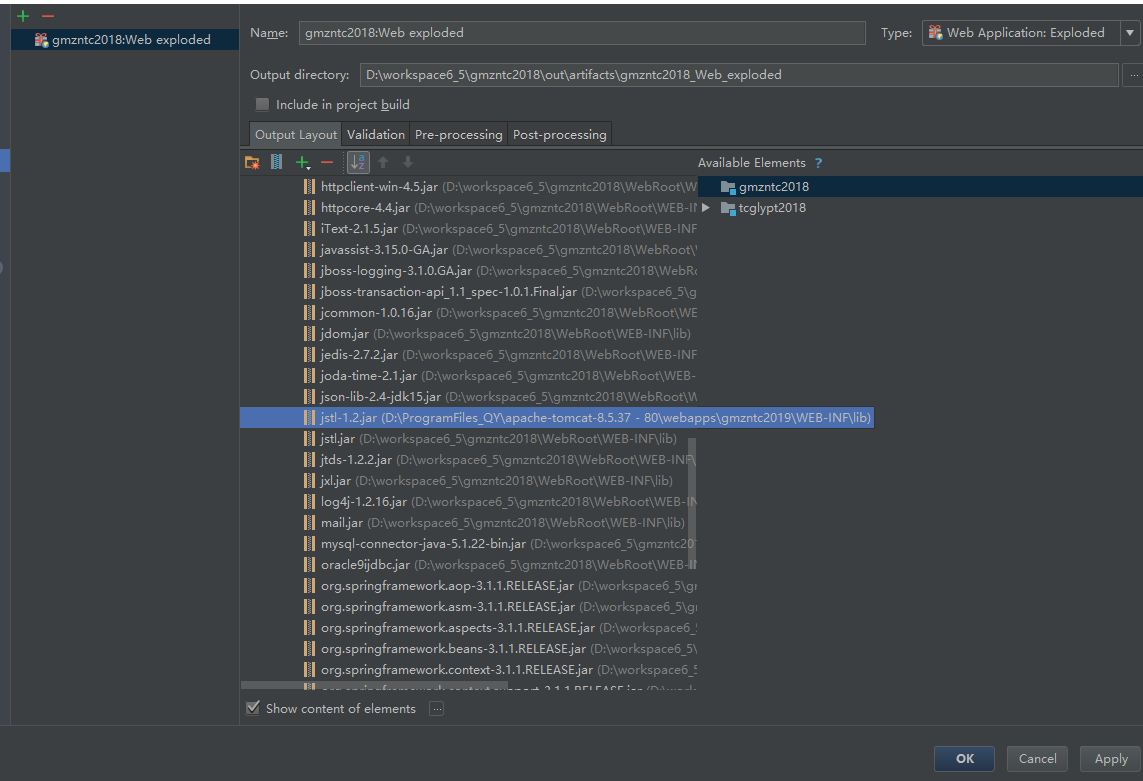1143x781 pixels.
Task: Select org.springframework.context-3.1.1.RELEASE.jar row
Action: click(x=469, y=669)
